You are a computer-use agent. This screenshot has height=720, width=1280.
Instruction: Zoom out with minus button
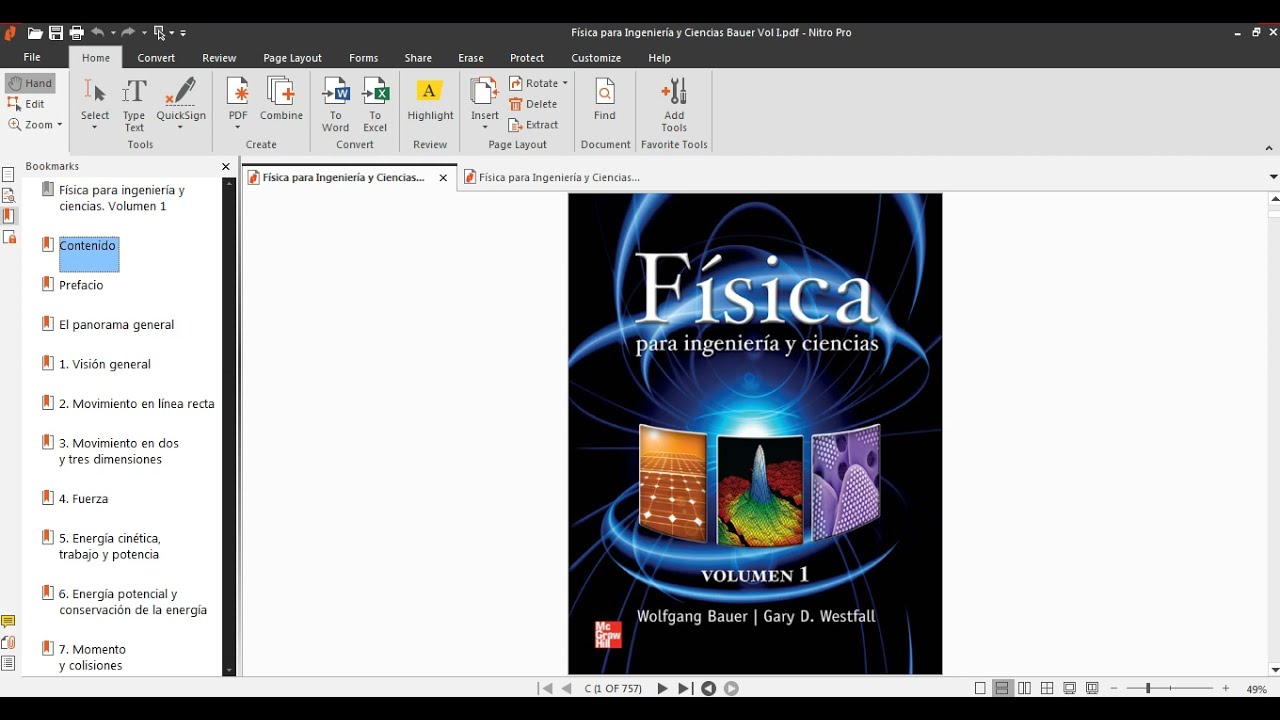[x=1113, y=689]
